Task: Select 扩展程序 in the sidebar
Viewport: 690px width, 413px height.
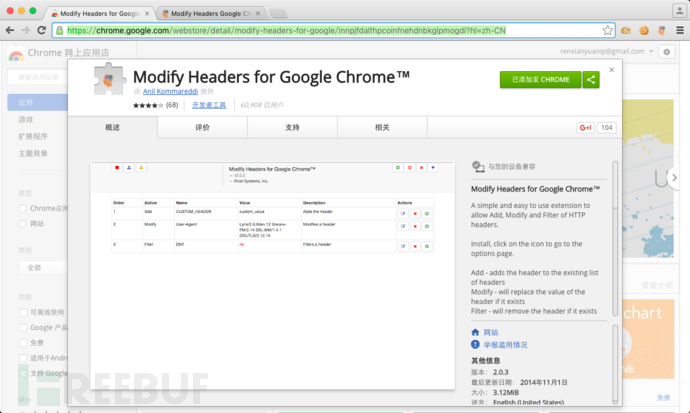Action: pos(33,136)
